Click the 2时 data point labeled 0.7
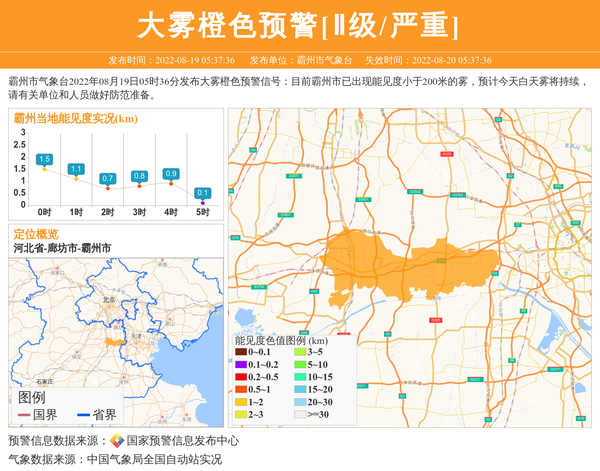600x471 pixels. point(108,187)
